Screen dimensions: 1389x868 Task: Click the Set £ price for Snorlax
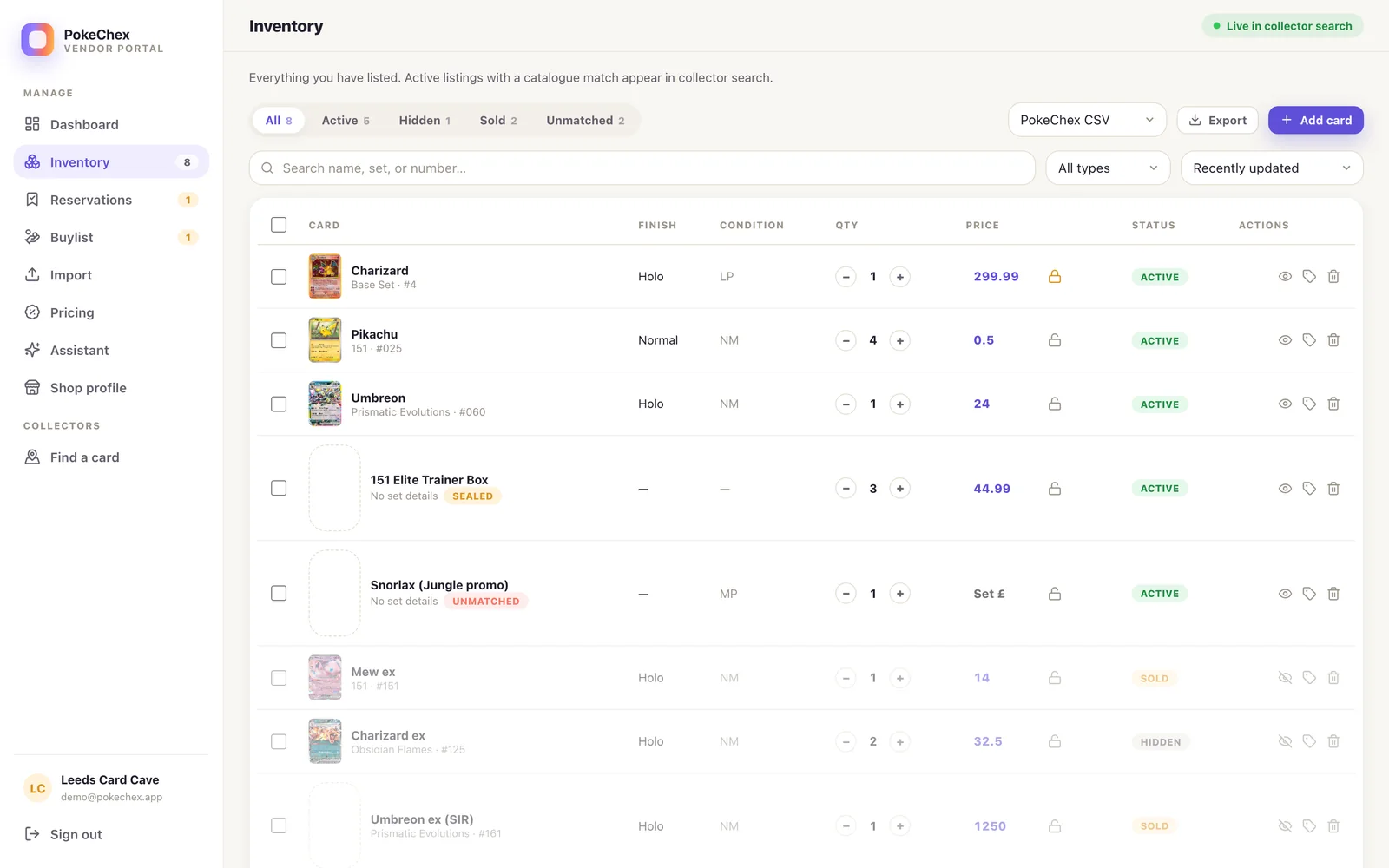pos(989,594)
